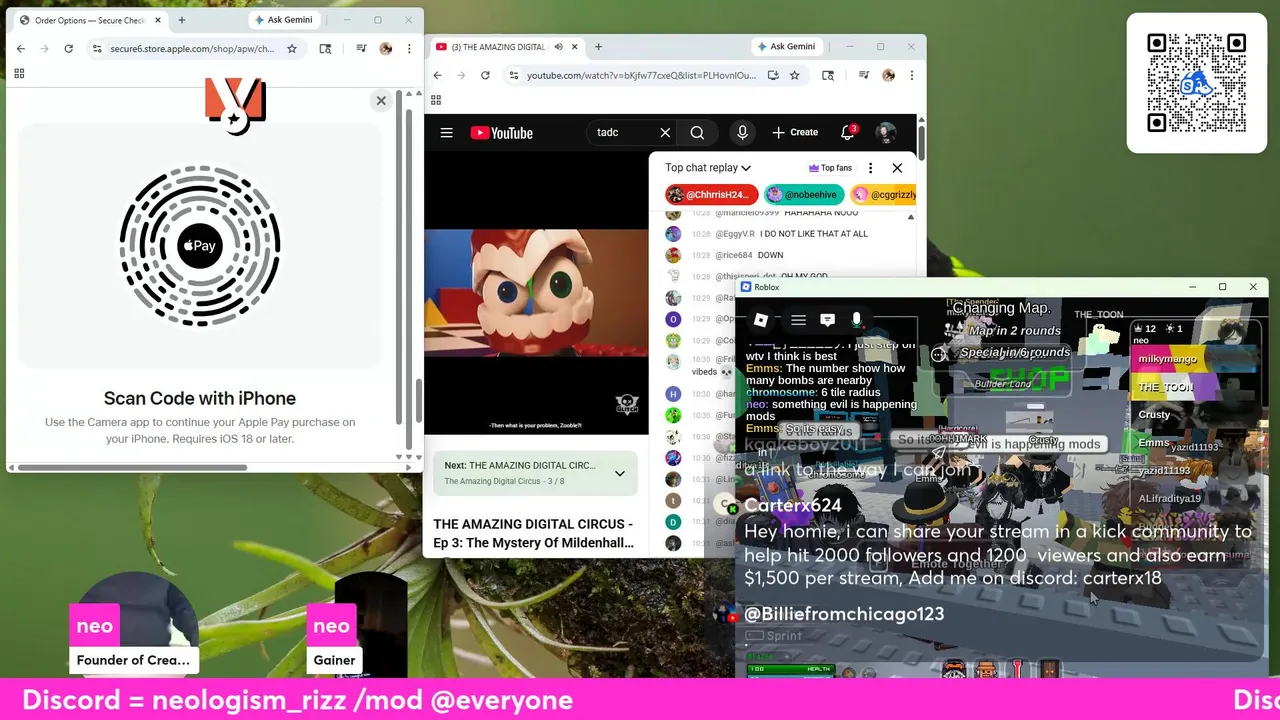Screen dimensions: 1280x720
Task: Click the Sprint control in Roblox
Action: click(775, 636)
